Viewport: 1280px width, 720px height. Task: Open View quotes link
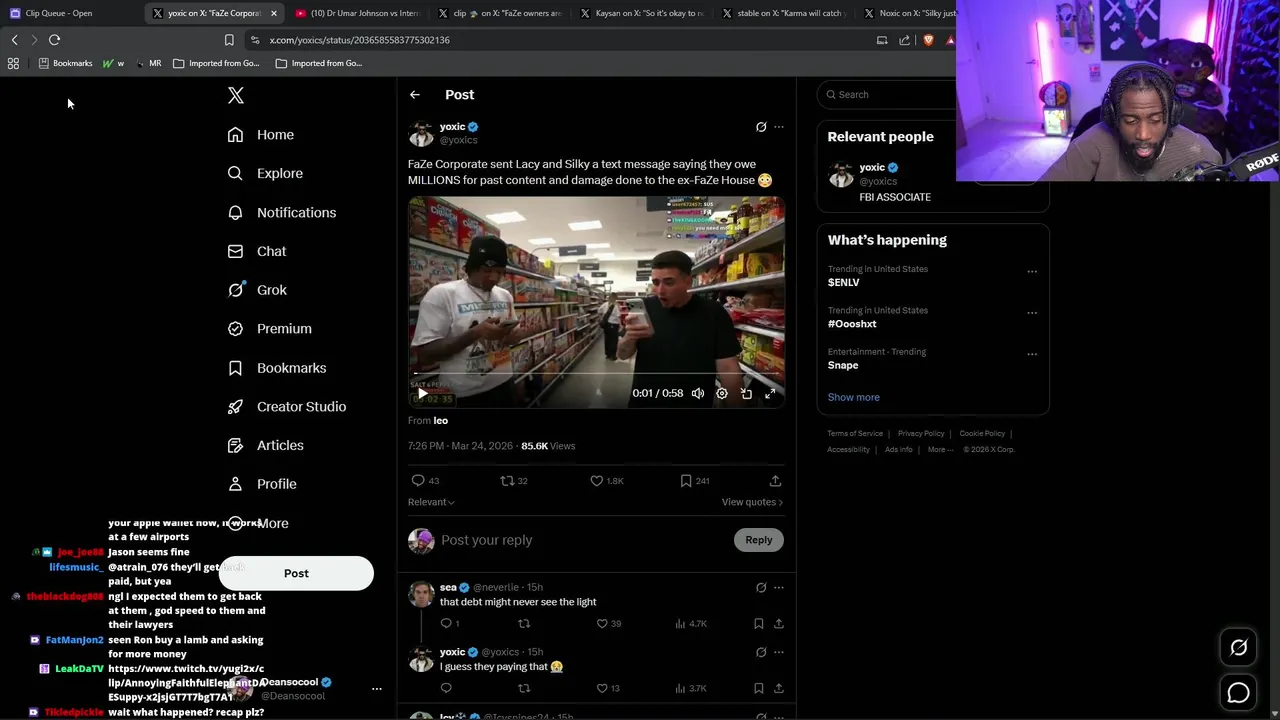752,502
